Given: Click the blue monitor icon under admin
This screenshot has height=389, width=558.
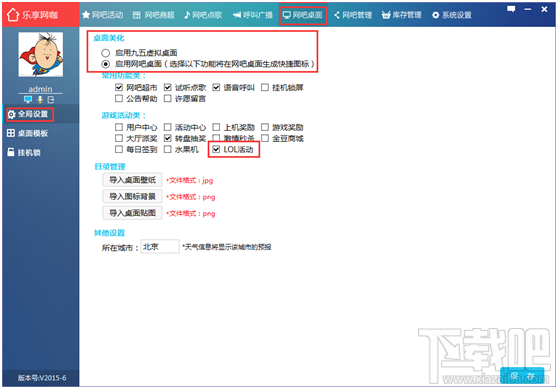Looking at the screenshot, I should pos(28,99).
